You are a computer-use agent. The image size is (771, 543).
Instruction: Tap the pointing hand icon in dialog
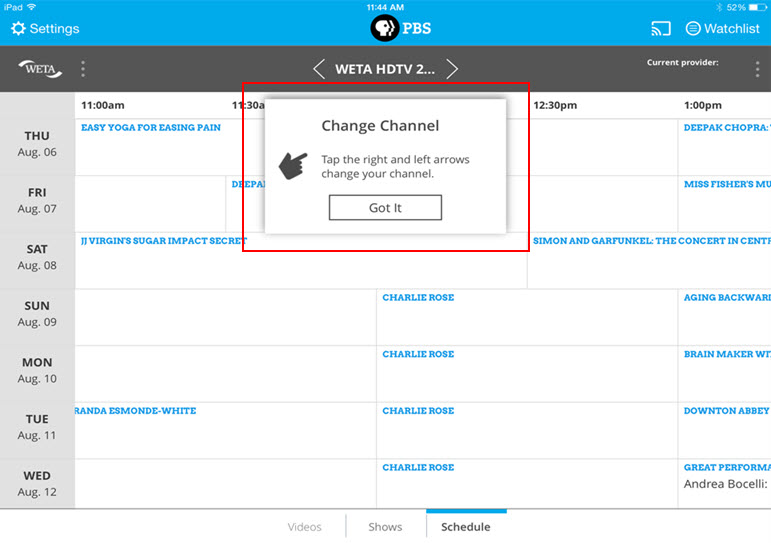[293, 166]
